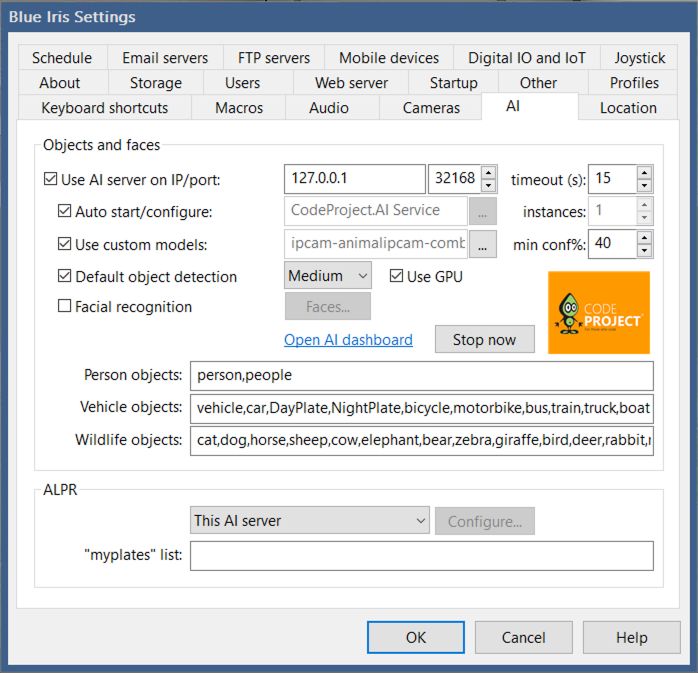The image size is (698, 673).
Task: Open the Location tab
Action: (628, 108)
